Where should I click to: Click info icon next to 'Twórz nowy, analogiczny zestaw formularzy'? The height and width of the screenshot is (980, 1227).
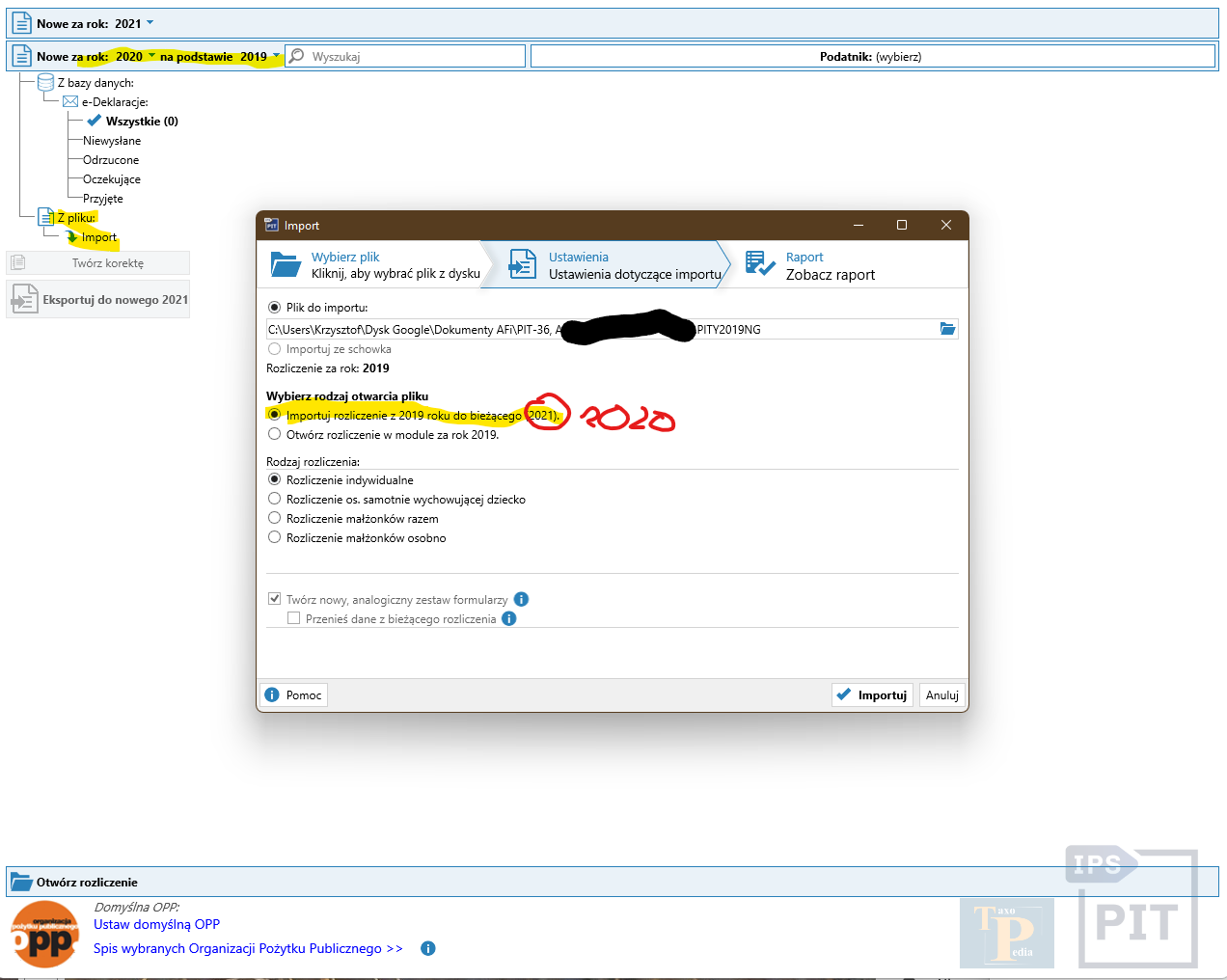coord(521,599)
